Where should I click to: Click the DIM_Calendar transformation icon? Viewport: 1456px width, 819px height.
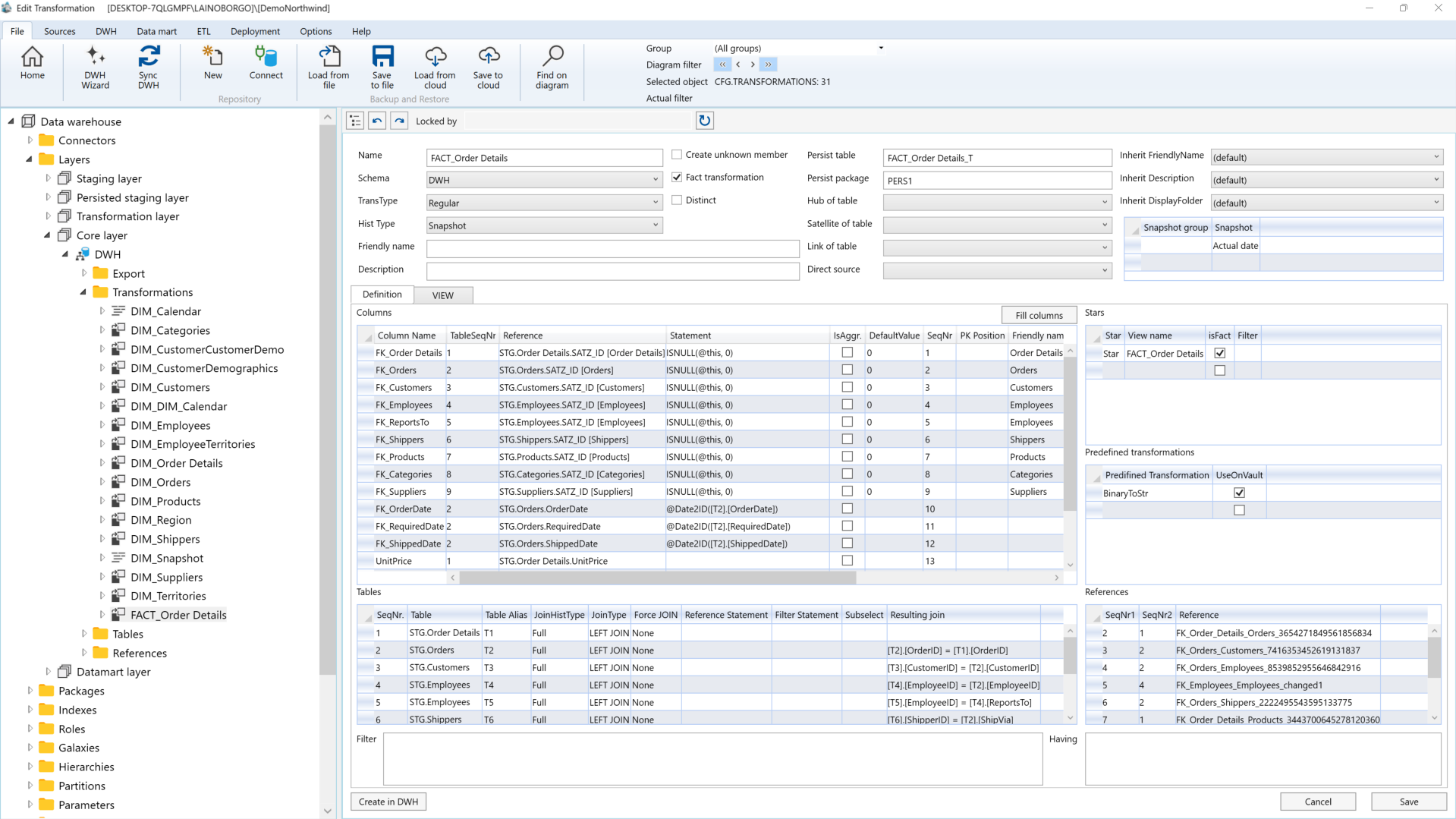pyautogui.click(x=118, y=311)
